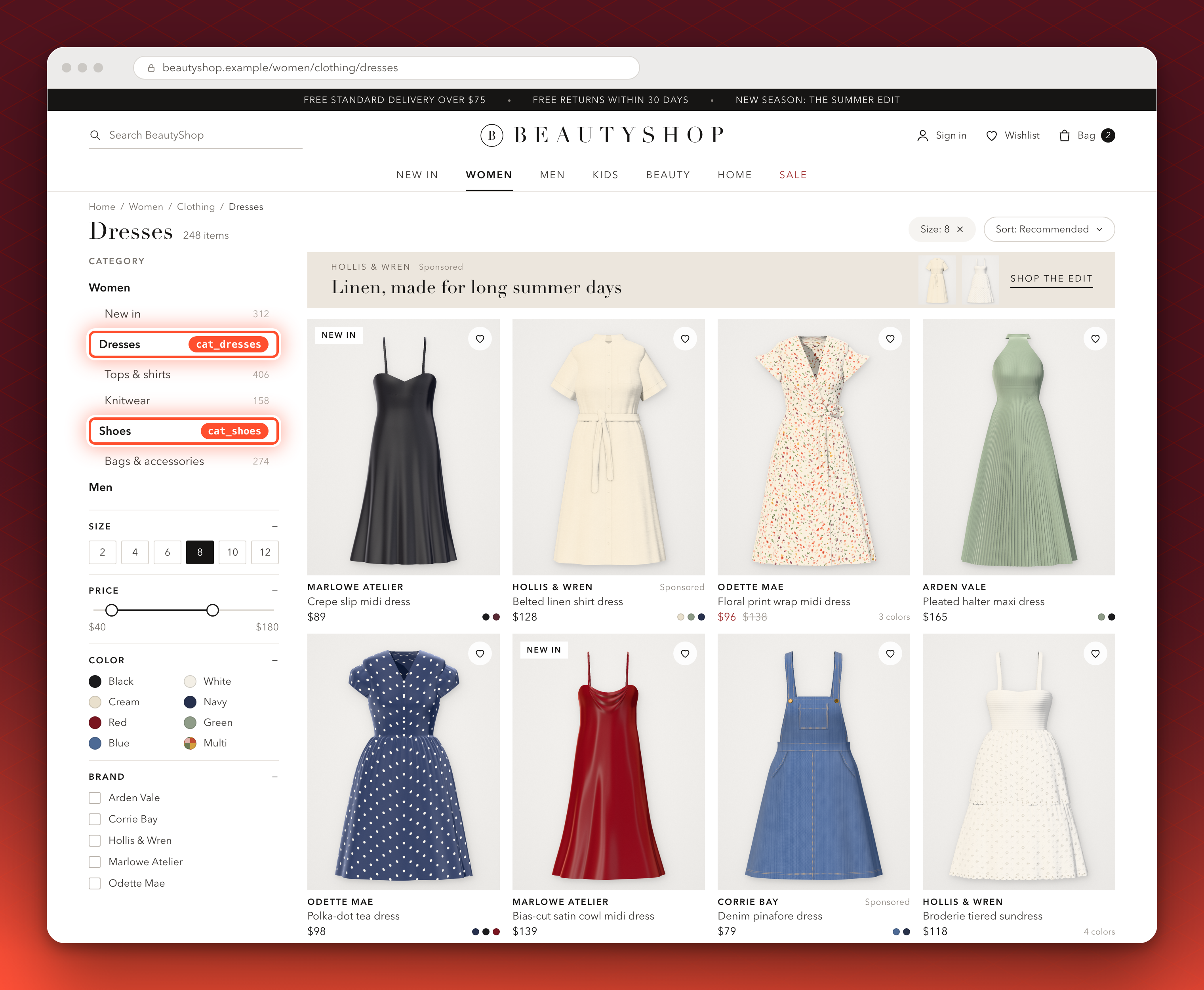Click the lock icon in address bar
Viewport: 1204px width, 990px height.
[151, 68]
